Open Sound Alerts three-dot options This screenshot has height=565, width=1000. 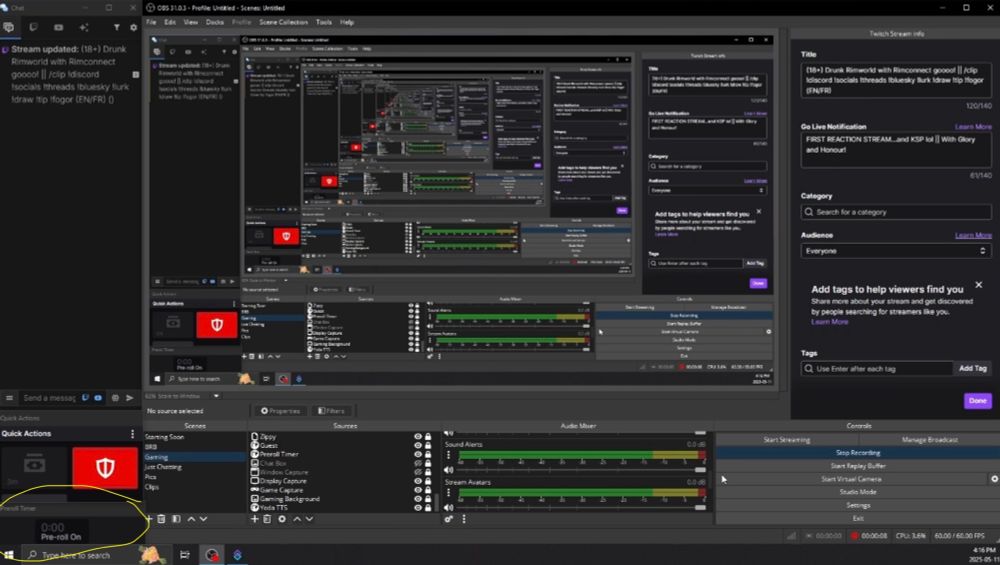point(448,455)
